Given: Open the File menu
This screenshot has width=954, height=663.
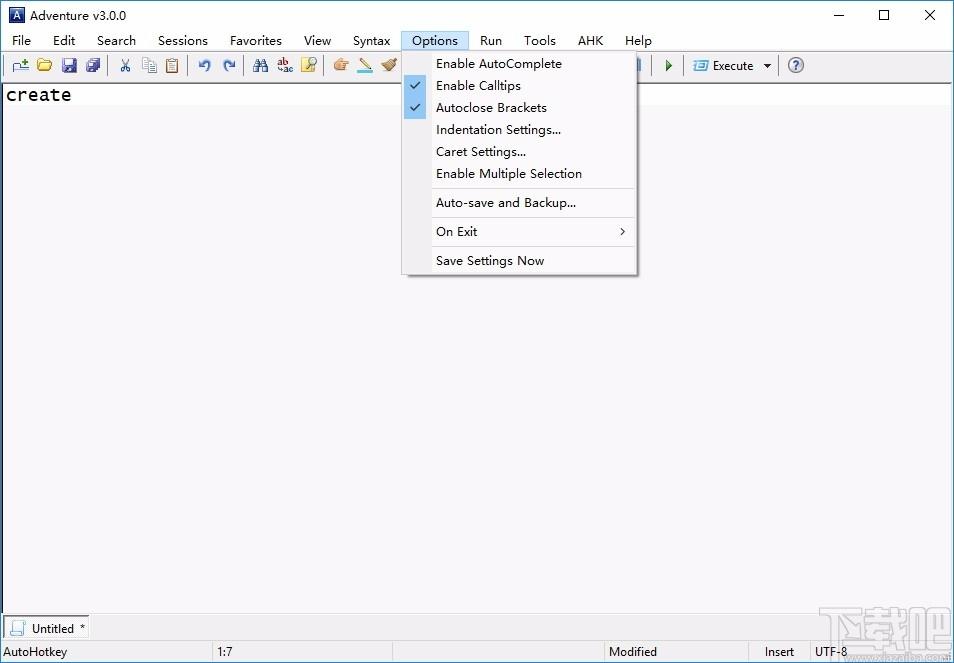Looking at the screenshot, I should click(x=21, y=41).
